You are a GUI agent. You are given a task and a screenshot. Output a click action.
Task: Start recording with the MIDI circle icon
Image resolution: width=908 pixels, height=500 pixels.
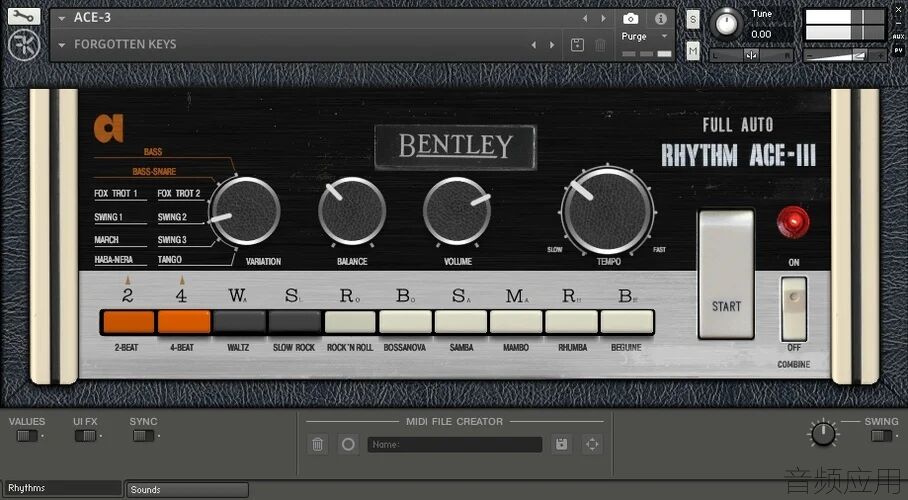coord(348,444)
